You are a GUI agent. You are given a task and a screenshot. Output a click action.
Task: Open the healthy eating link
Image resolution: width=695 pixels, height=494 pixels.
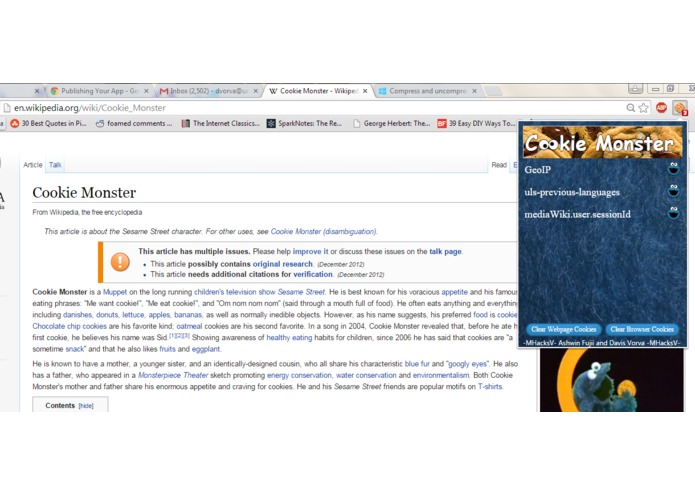(x=289, y=338)
